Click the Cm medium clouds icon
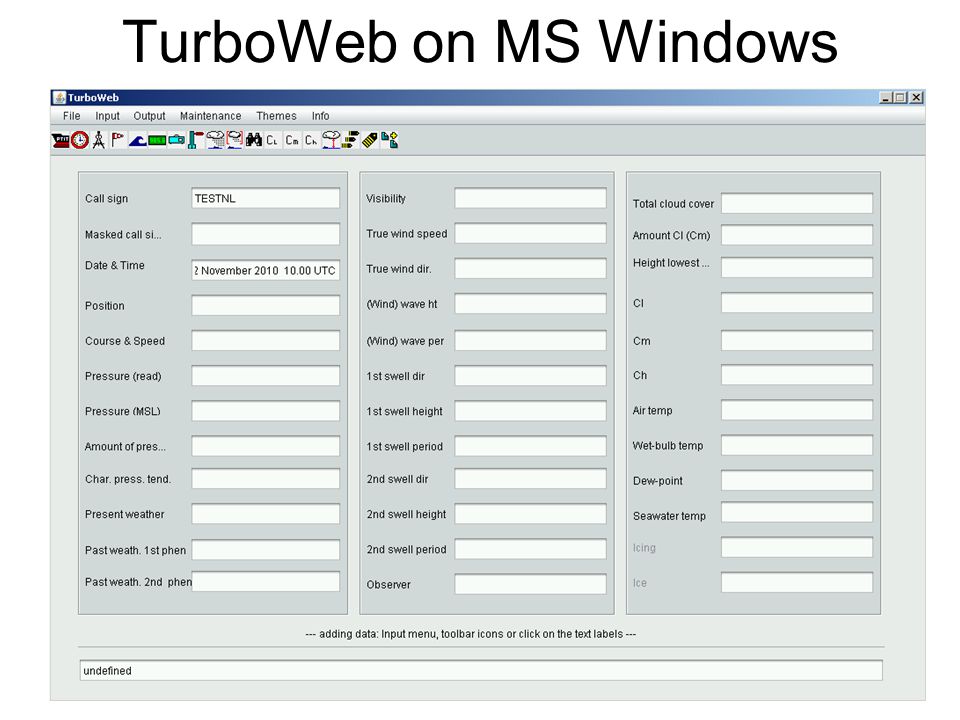 292,140
